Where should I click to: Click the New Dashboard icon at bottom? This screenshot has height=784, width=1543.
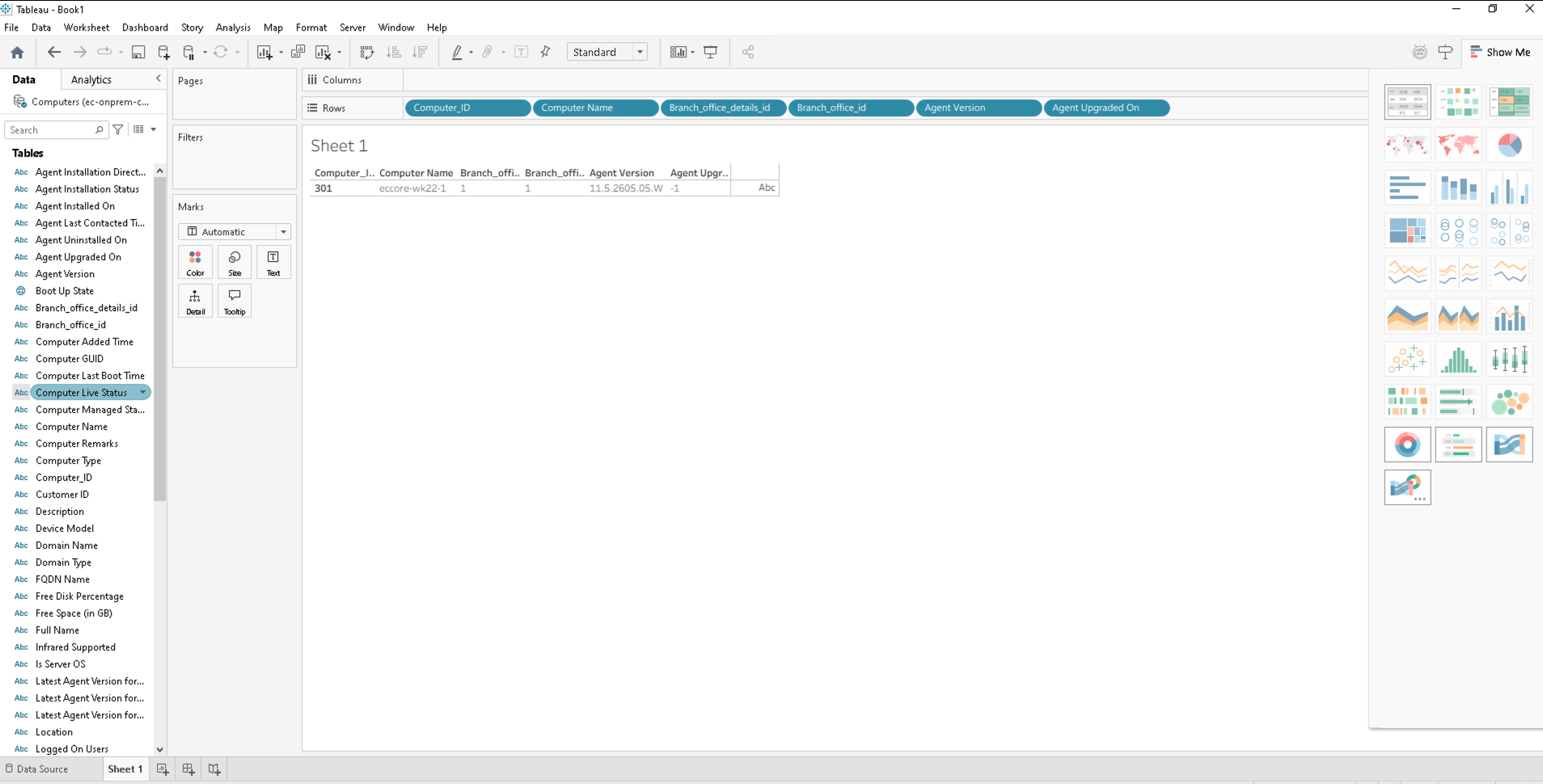(188, 769)
